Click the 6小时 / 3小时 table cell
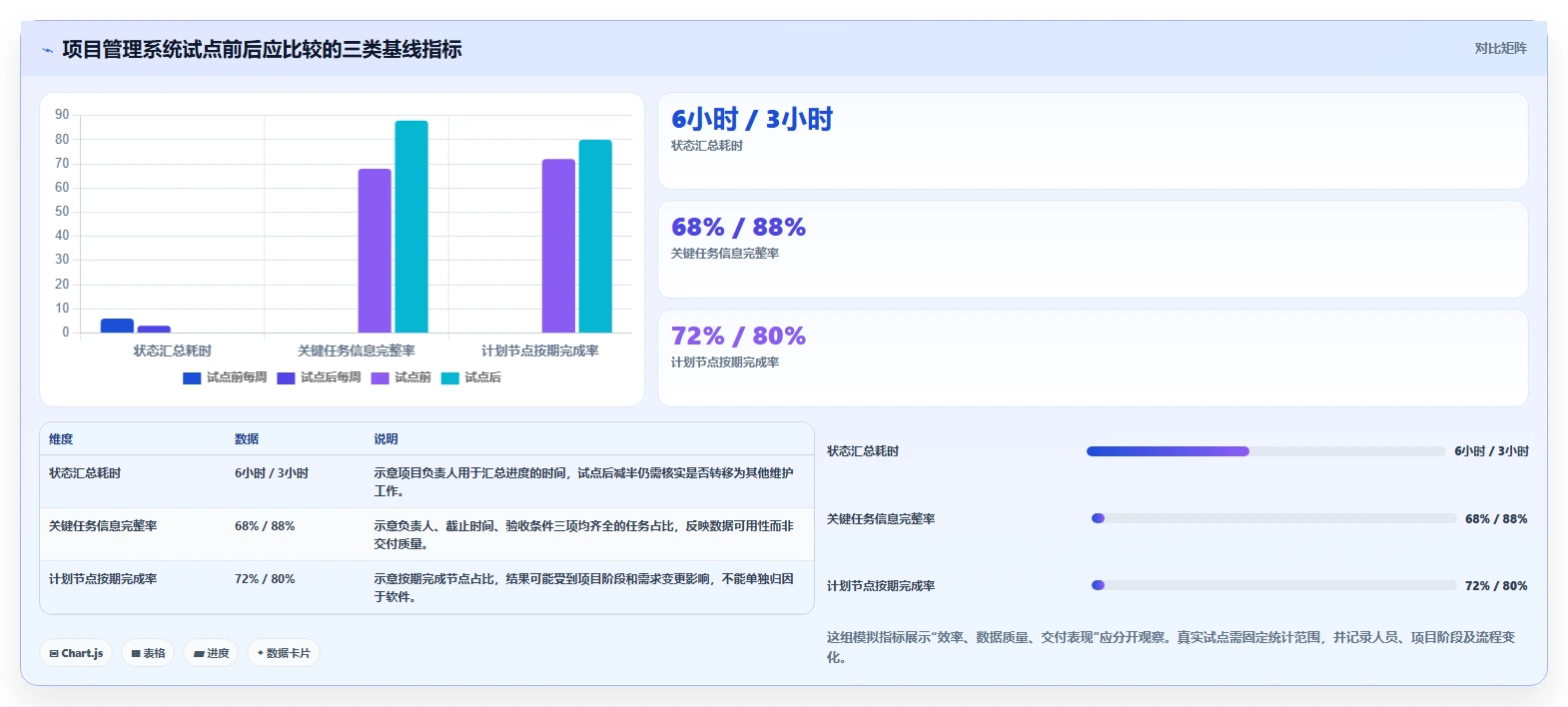 coord(272,473)
